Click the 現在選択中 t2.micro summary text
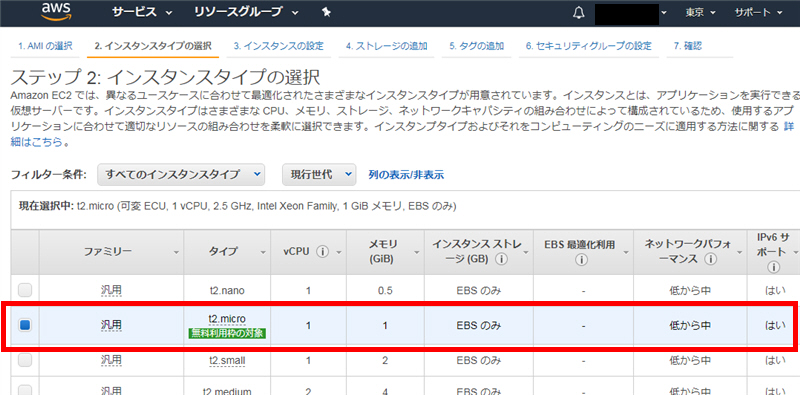This screenshot has width=800, height=395. coord(237,207)
